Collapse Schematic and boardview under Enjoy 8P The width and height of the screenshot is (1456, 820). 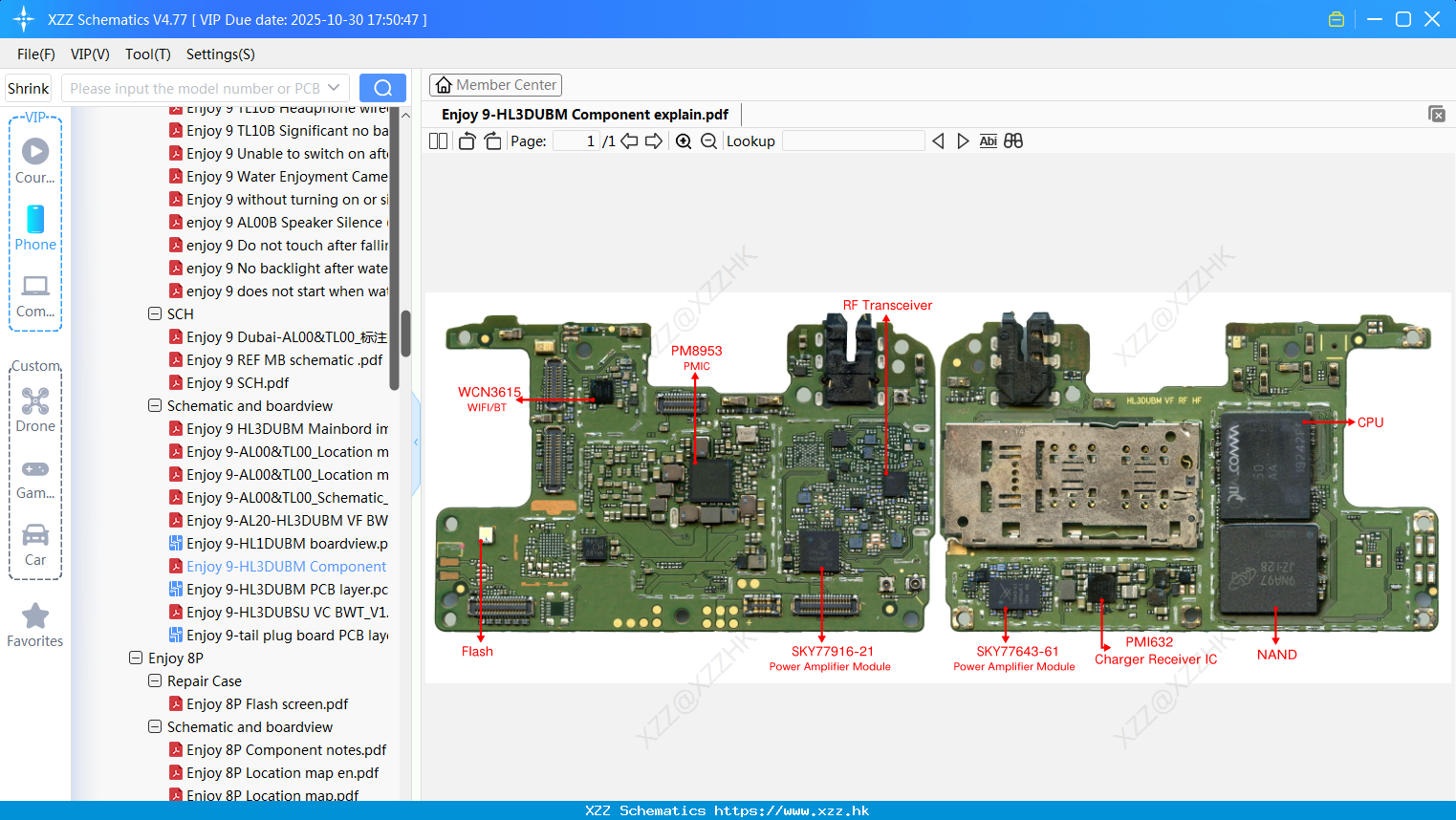(155, 726)
